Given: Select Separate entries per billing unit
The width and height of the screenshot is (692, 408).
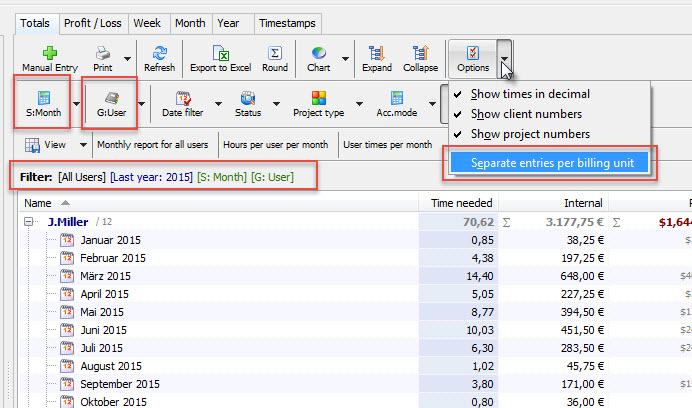Looking at the screenshot, I should [550, 162].
